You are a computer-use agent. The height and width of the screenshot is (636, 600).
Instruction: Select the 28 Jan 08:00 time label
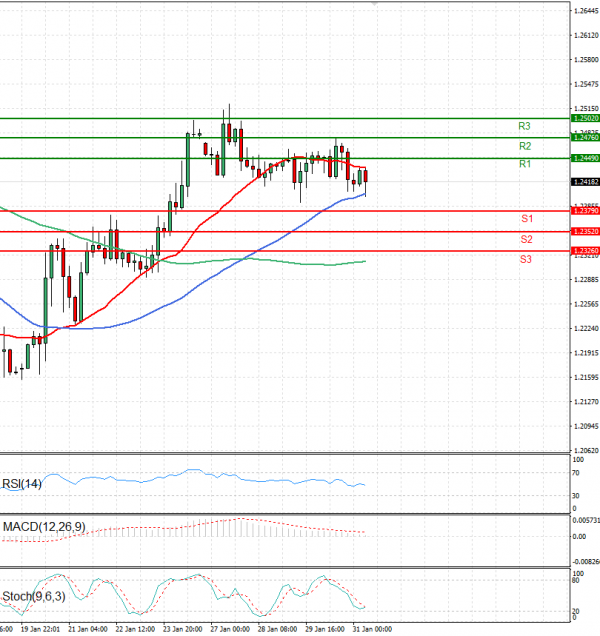point(277,629)
